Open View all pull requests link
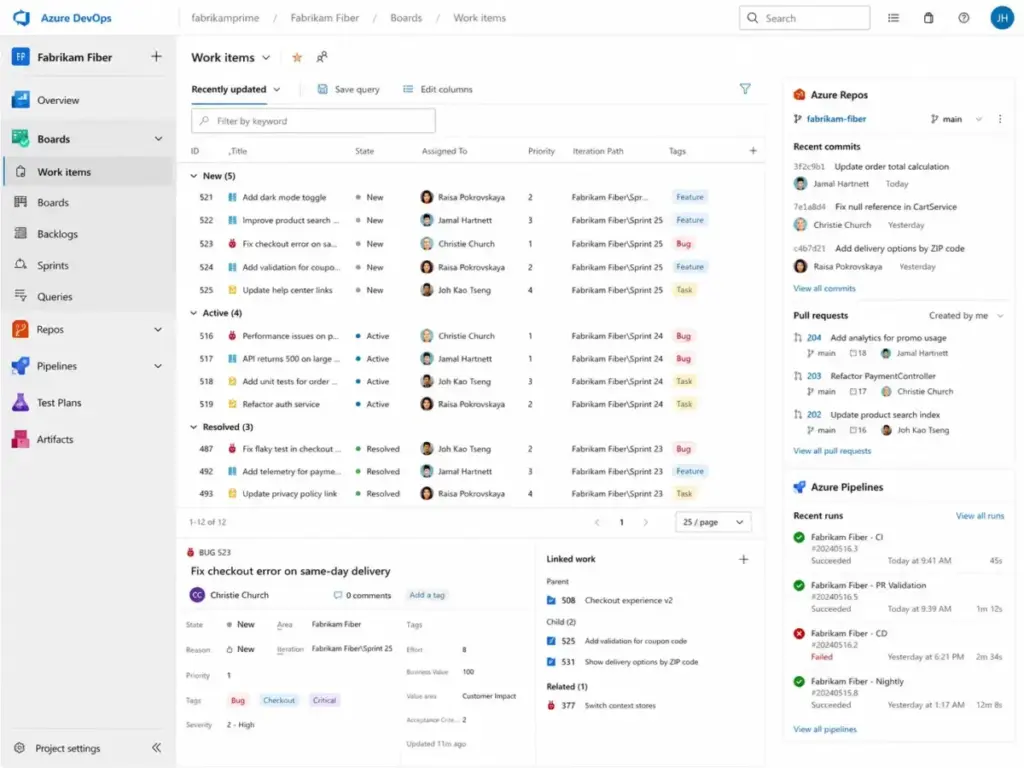The height and width of the screenshot is (768, 1024). 832,451
